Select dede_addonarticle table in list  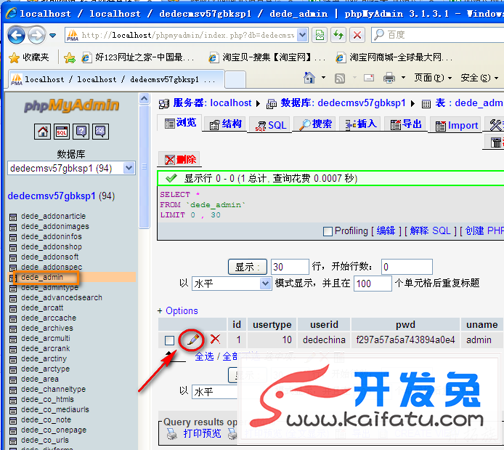pyautogui.click(x=53, y=216)
